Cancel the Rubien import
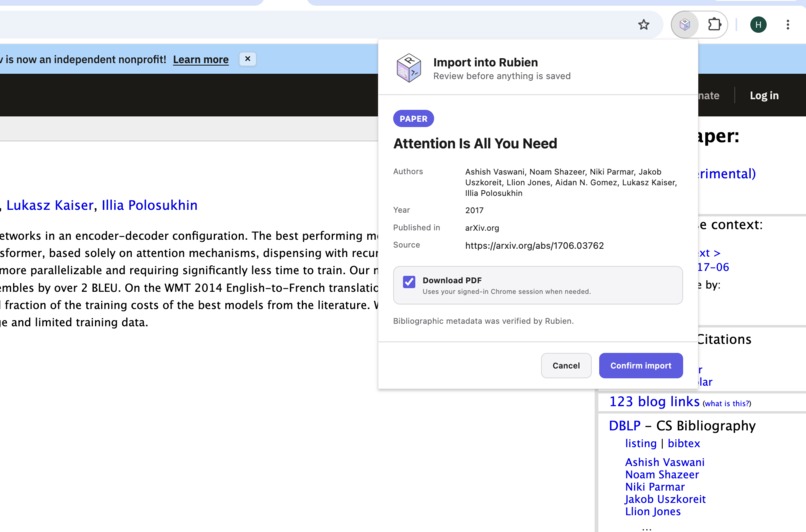 [566, 365]
